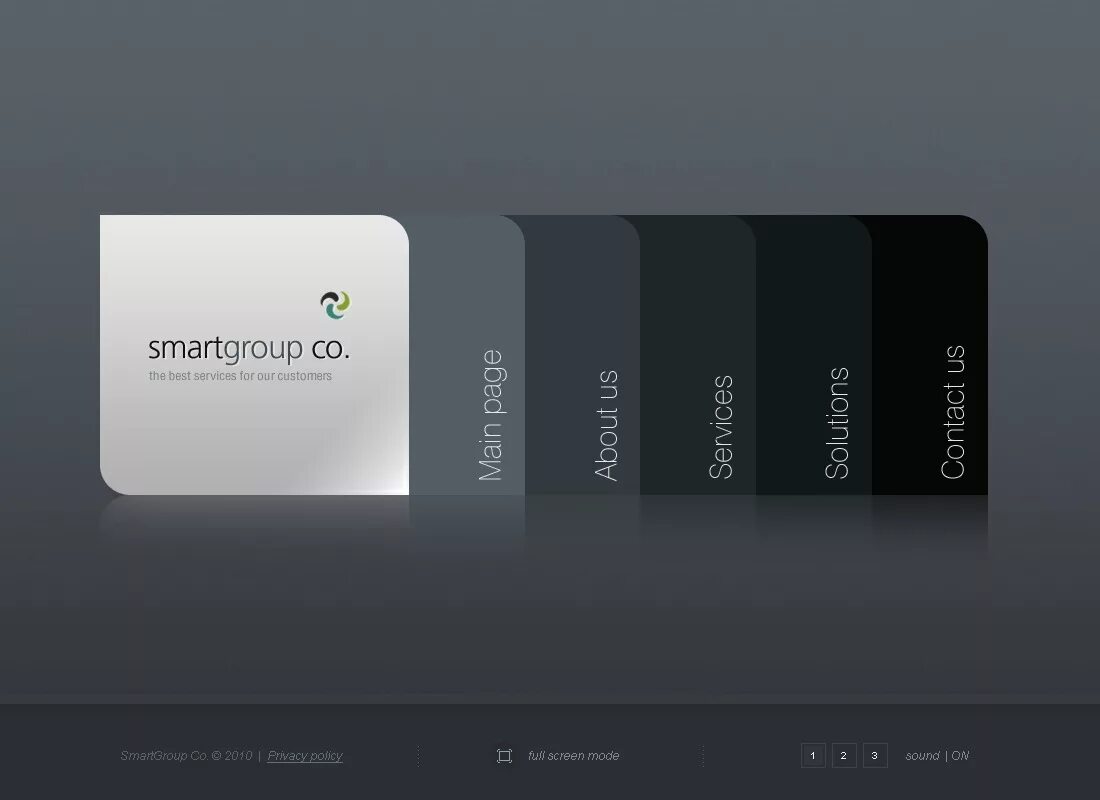Click the tagline 'the best services for our customers'
This screenshot has height=800, width=1100.
[x=240, y=376]
